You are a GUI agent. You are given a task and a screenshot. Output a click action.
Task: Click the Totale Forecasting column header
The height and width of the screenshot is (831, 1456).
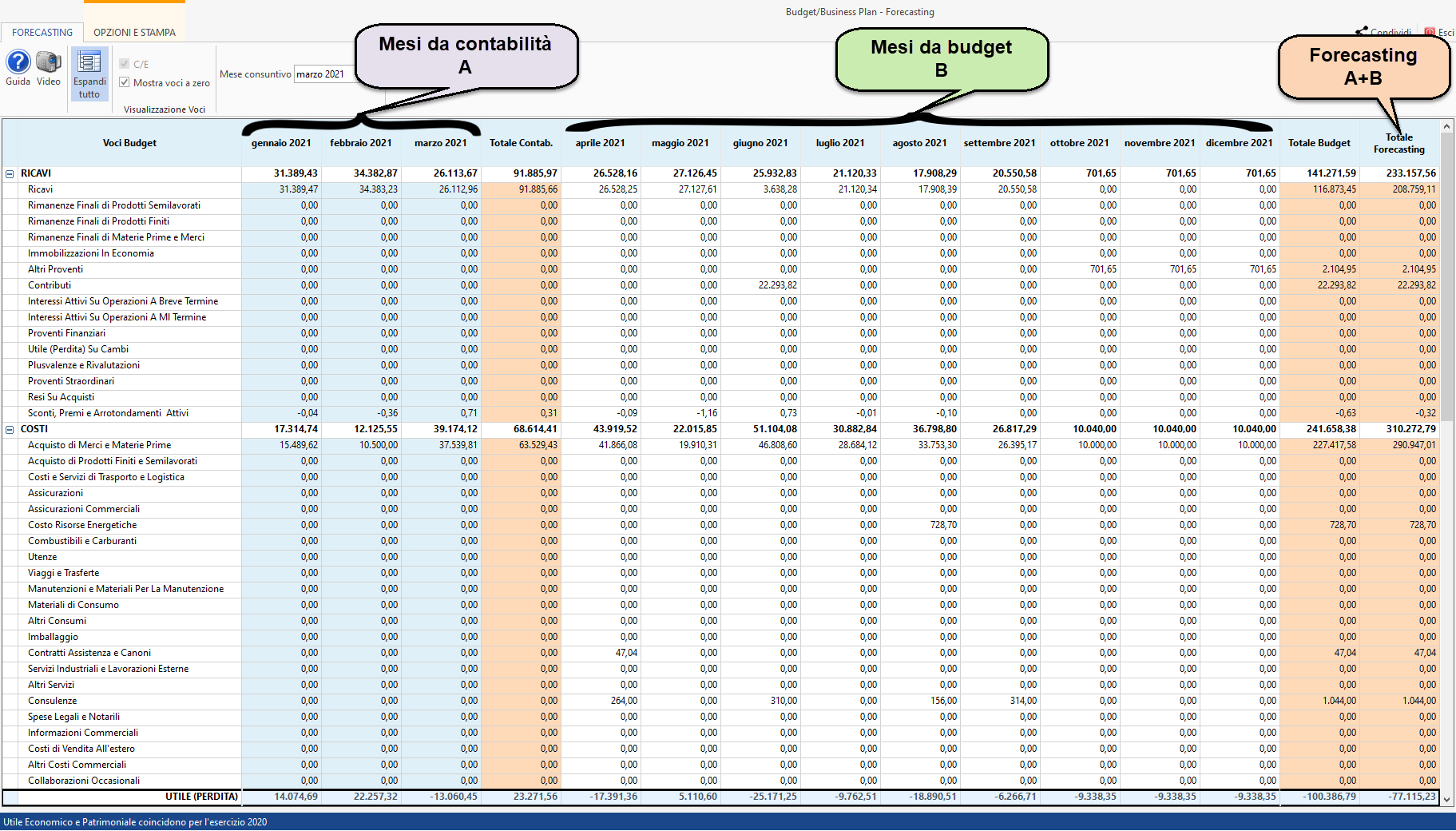pyautogui.click(x=1398, y=144)
